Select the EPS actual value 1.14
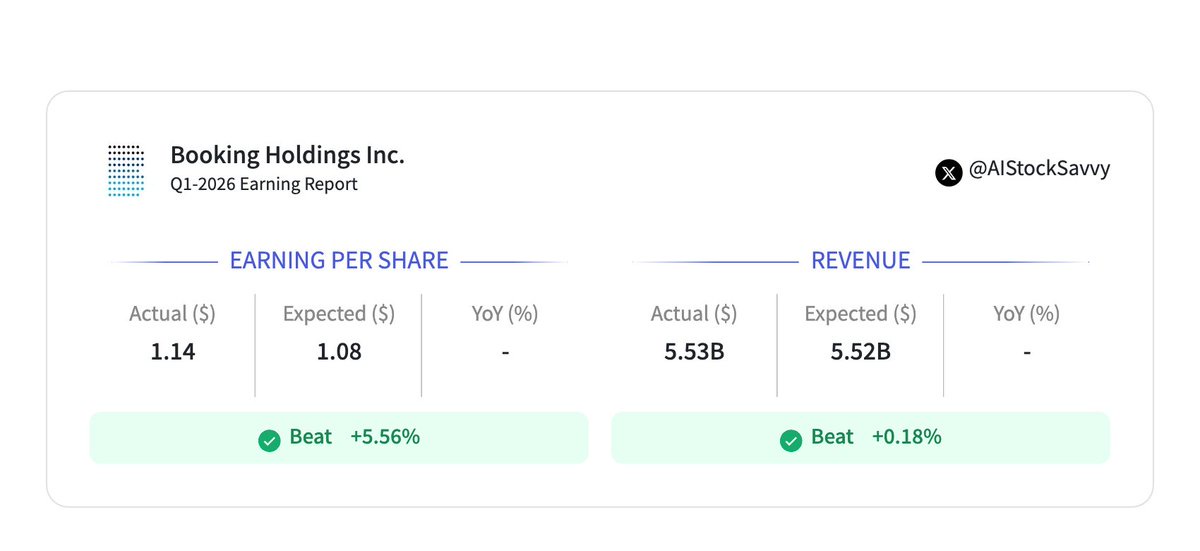 click(172, 352)
